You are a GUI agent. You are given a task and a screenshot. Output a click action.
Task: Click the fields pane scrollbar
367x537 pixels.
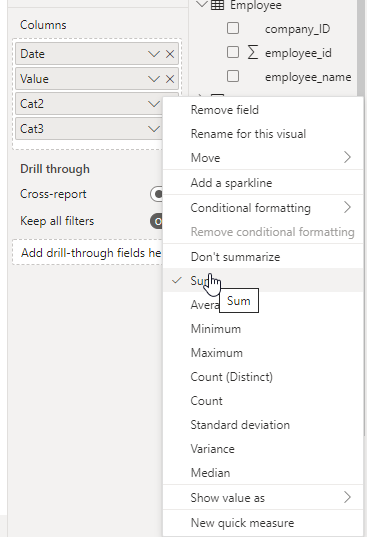point(362,48)
